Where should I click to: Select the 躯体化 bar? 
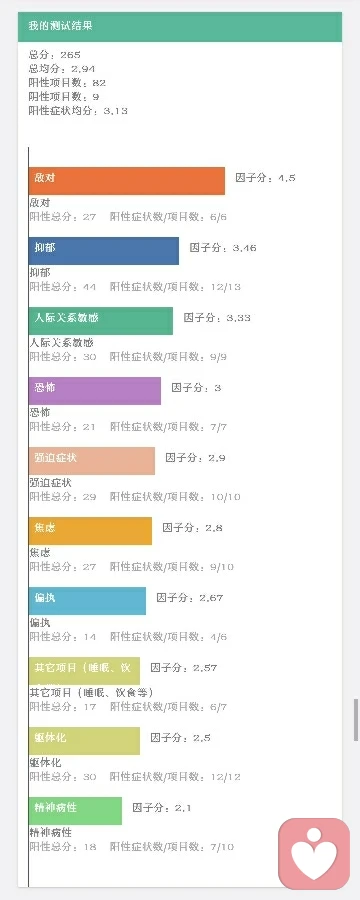(x=84, y=741)
